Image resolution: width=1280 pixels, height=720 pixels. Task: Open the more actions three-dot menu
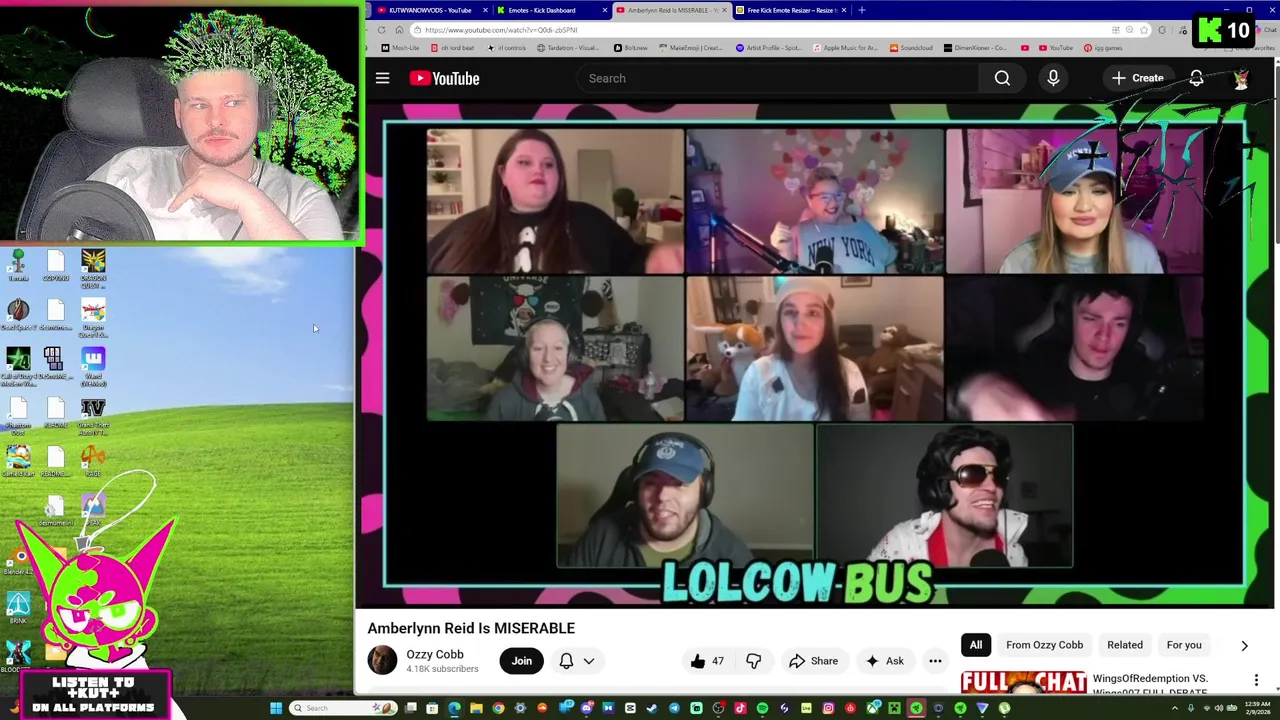[x=935, y=661]
